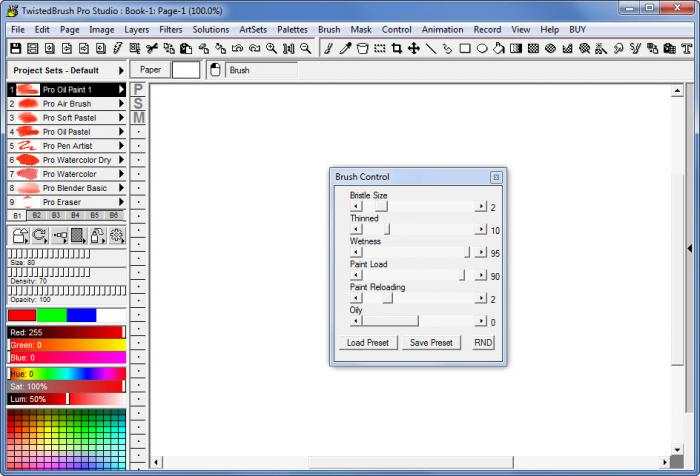The image size is (700, 476).
Task: Click the blue color swatch
Action: 81,315
